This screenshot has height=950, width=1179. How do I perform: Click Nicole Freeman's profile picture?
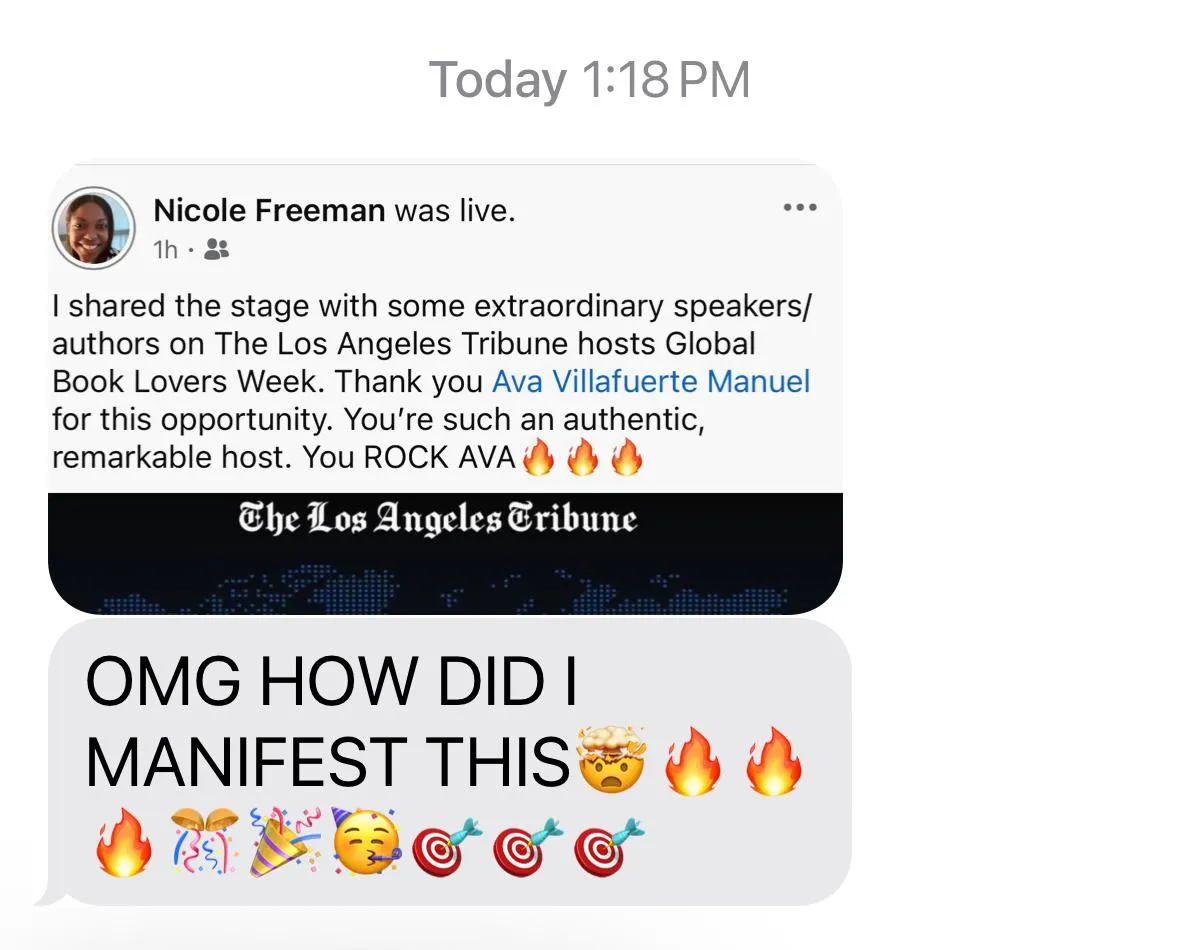coord(93,228)
